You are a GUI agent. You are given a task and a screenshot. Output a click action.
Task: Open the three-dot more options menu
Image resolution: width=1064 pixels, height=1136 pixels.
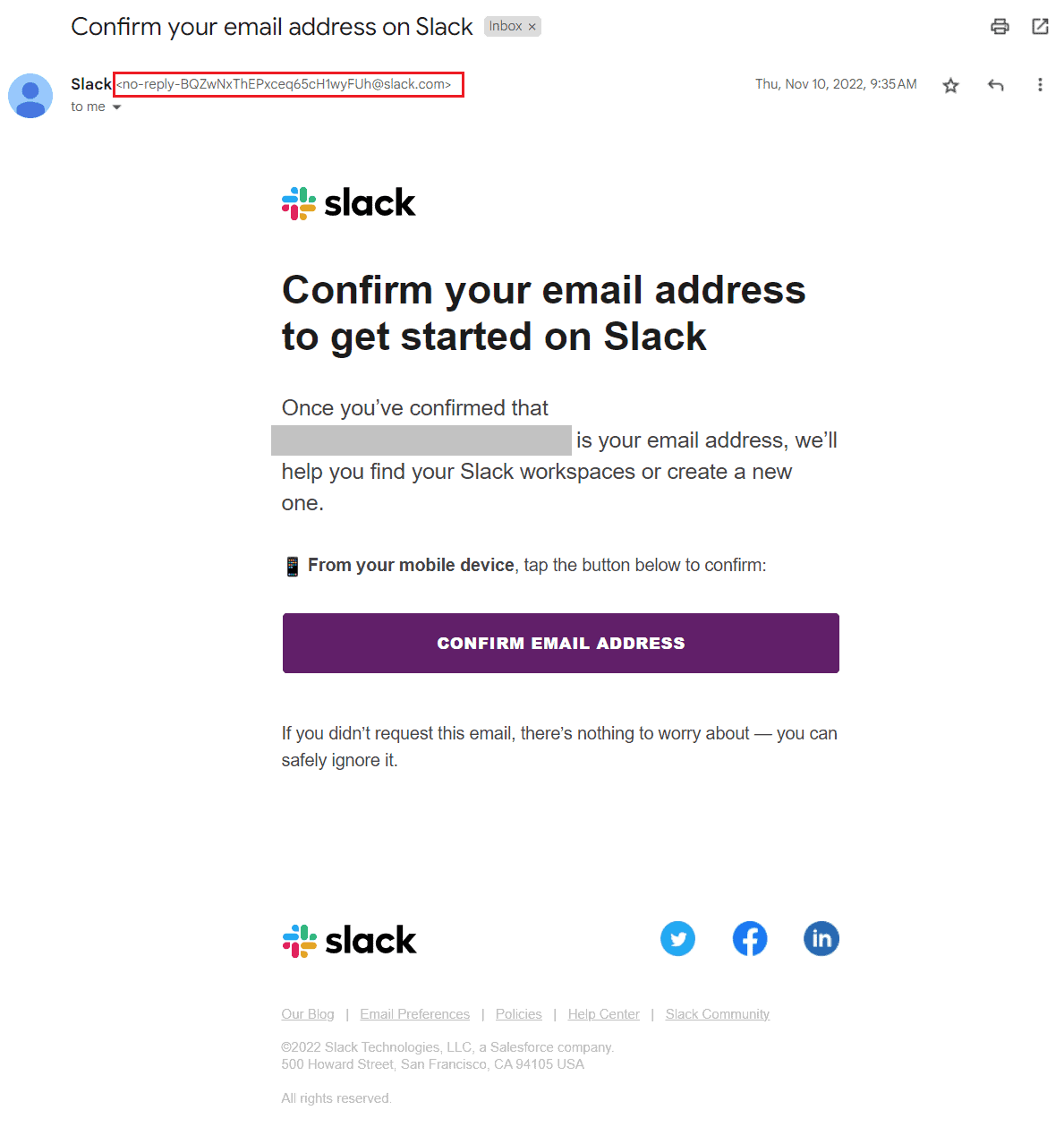click(x=1040, y=85)
